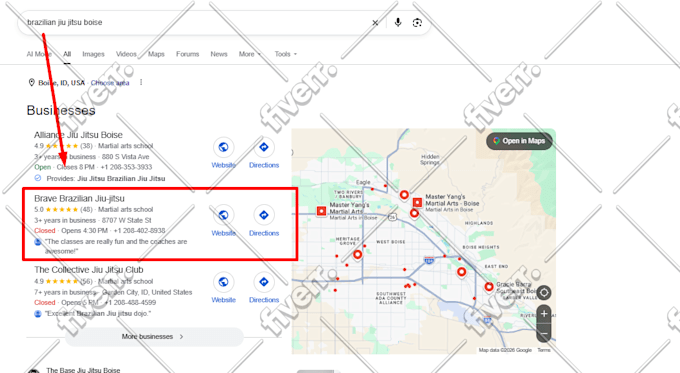Viewport: 680px width, 373px height.
Task: Select Master Yang's Martial Arts - Boise map marker
Action: coord(417,203)
